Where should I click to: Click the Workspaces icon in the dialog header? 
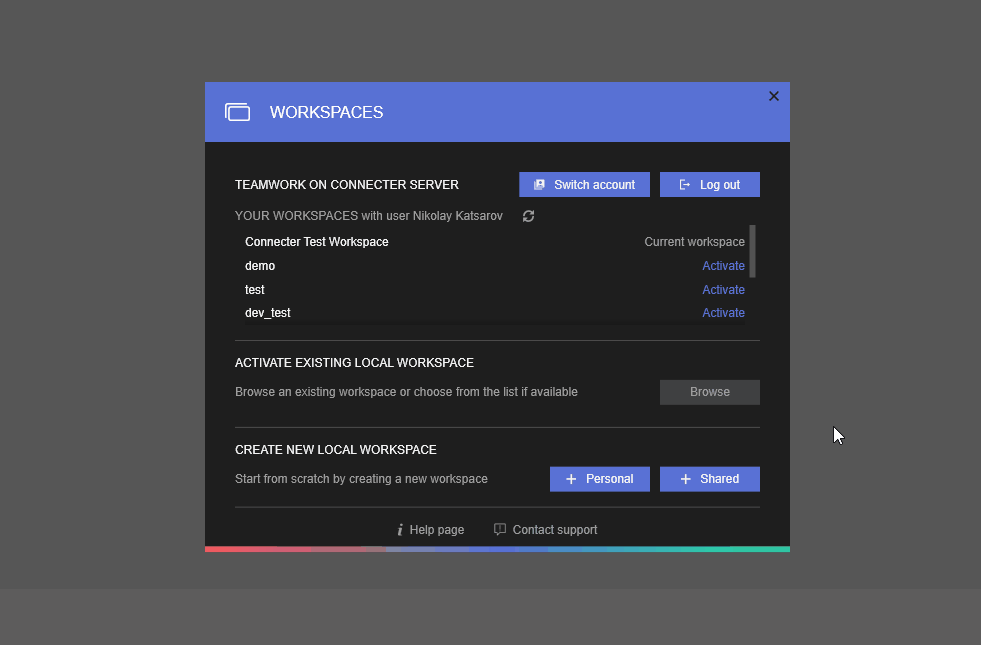point(238,112)
